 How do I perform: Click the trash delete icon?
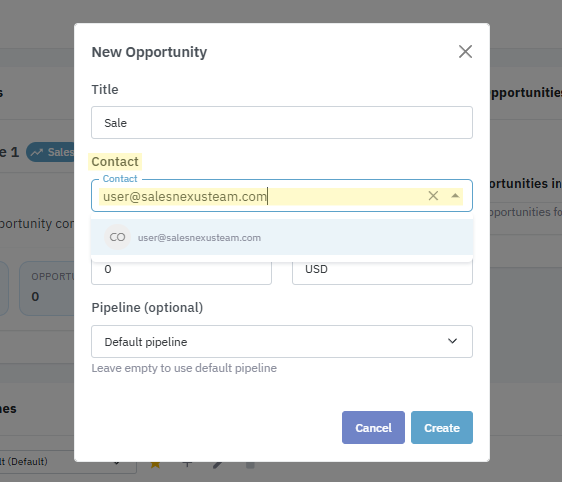(x=250, y=465)
